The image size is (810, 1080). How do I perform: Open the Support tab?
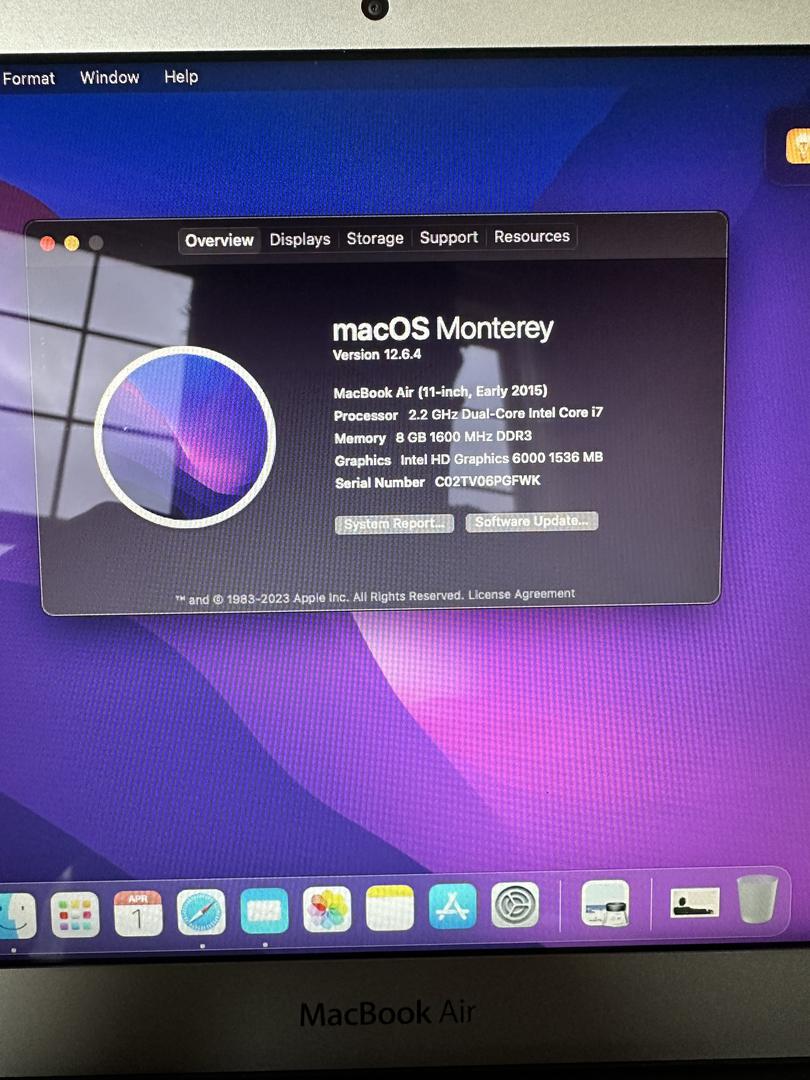(448, 238)
